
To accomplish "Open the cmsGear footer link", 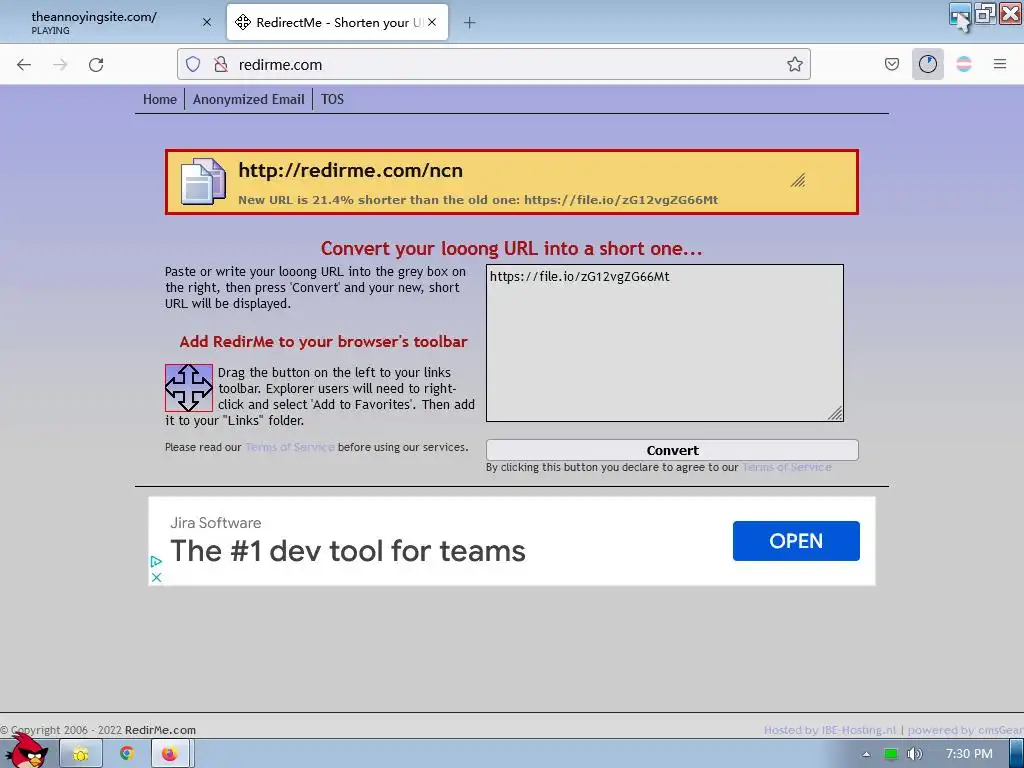I will pyautogui.click(x=1000, y=730).
